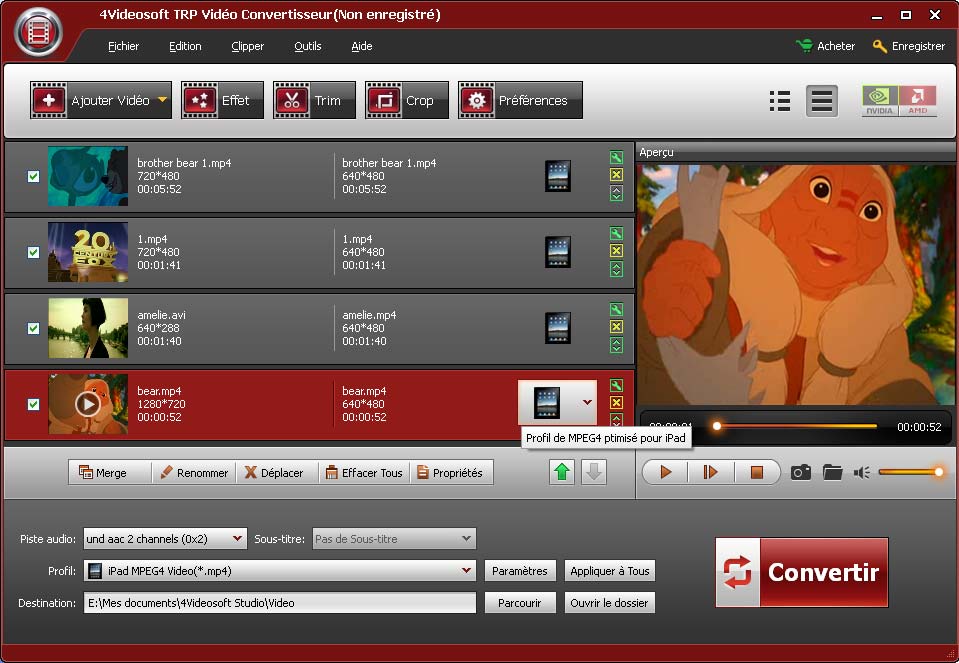Switch to the detailed list view icon

point(780,101)
